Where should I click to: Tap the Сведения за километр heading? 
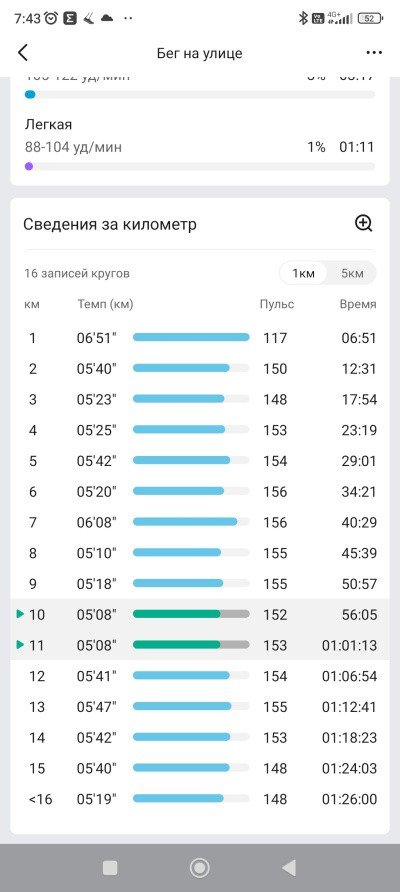click(x=110, y=224)
